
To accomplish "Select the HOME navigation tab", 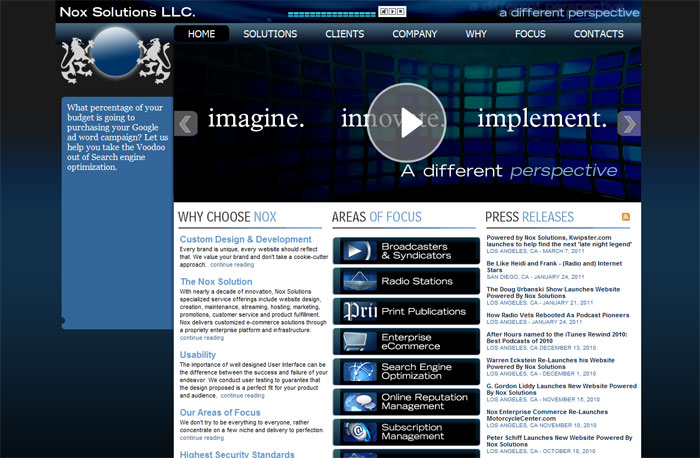I will point(201,34).
